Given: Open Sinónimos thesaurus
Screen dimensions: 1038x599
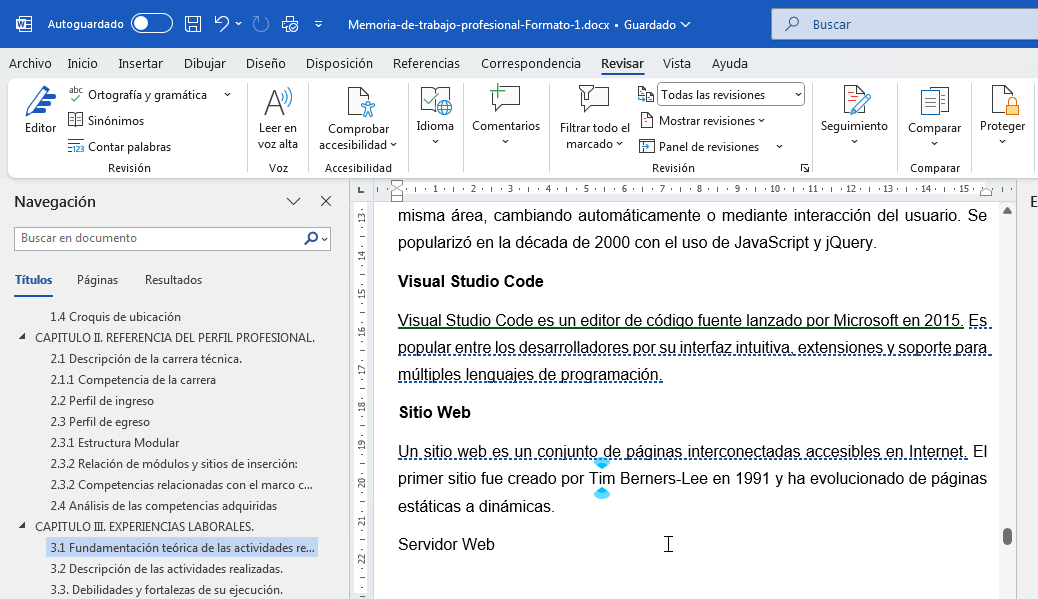Looking at the screenshot, I should coord(106,121).
